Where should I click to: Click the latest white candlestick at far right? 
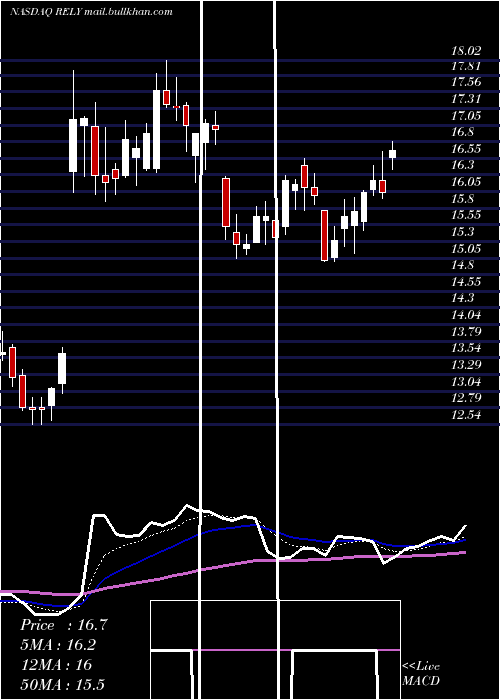[392, 154]
